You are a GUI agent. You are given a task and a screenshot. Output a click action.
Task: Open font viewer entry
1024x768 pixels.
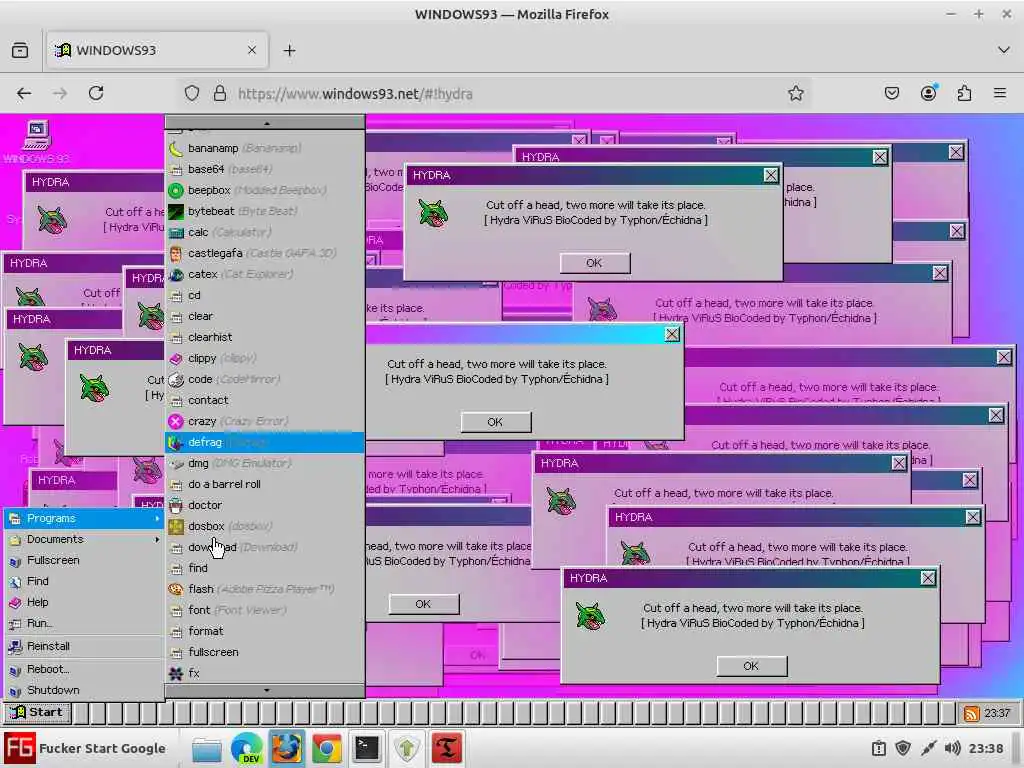(264, 610)
